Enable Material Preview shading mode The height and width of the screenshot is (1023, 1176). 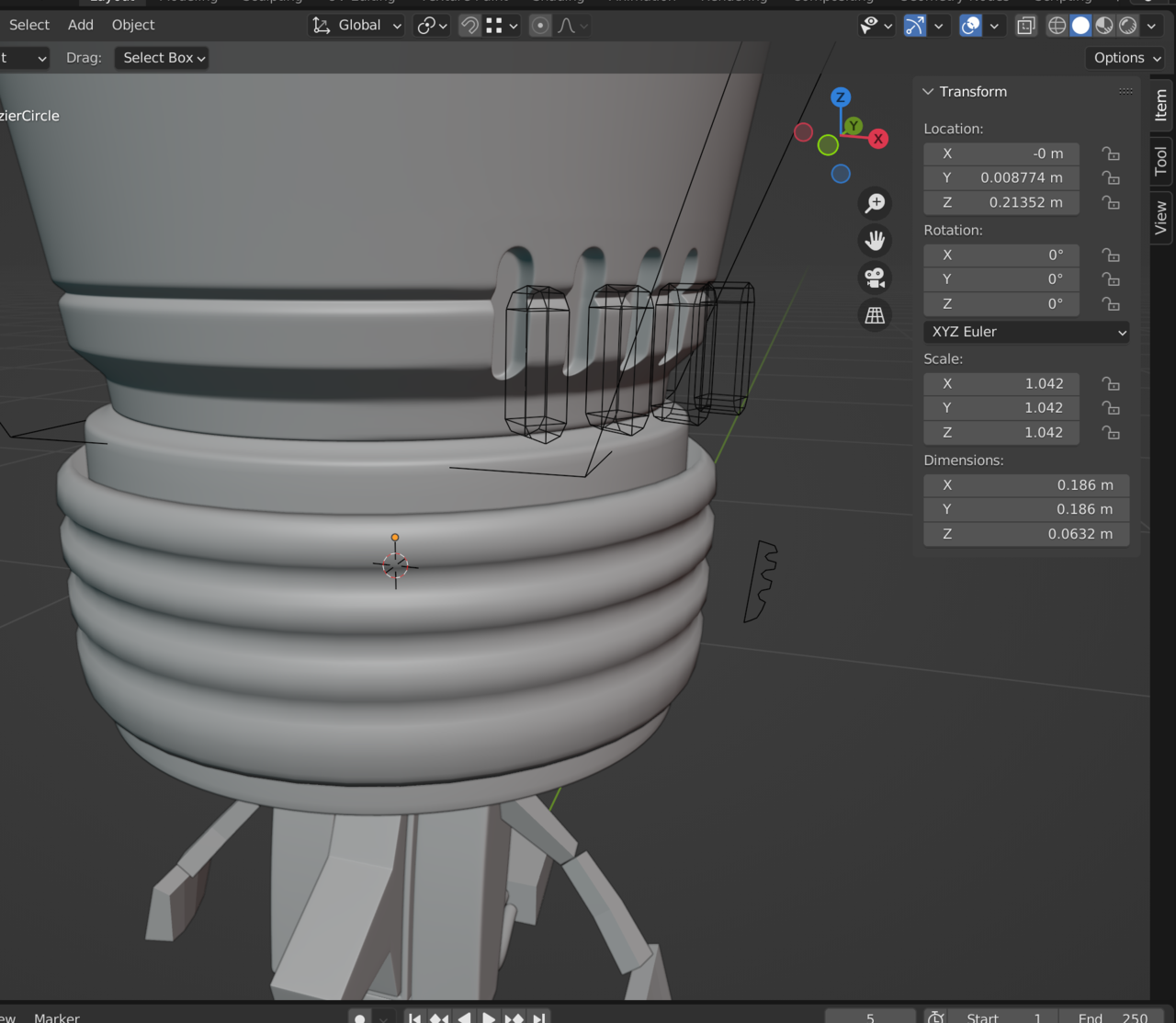[1102, 25]
